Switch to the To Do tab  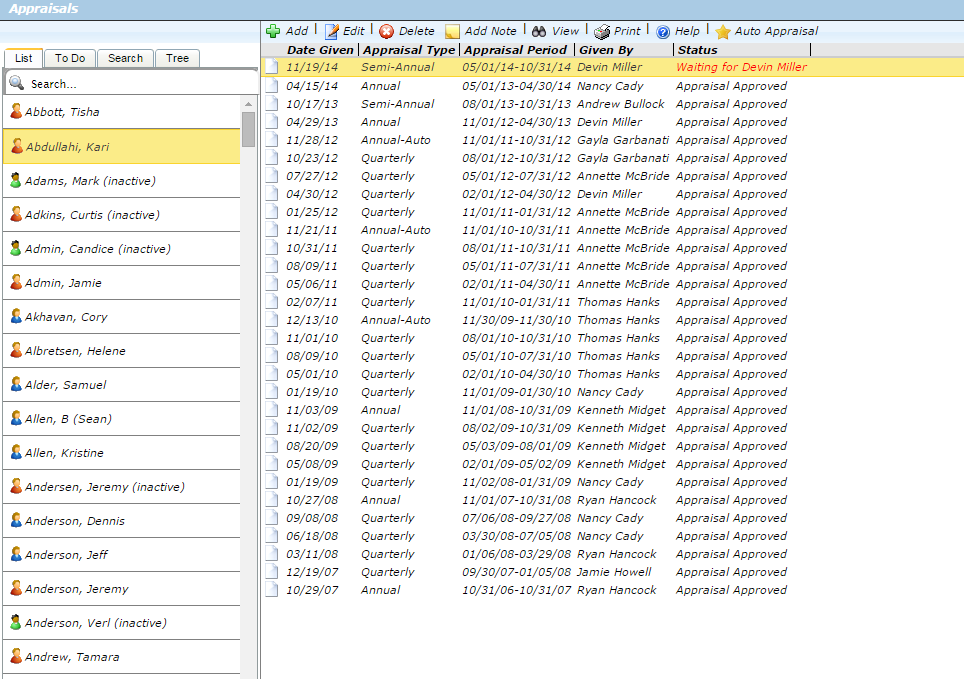(x=70, y=58)
